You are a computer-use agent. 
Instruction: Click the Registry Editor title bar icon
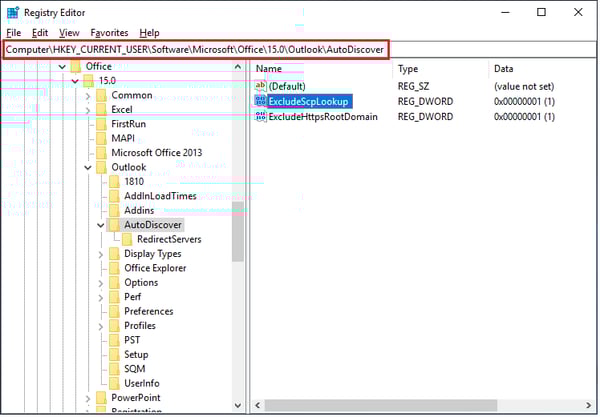pos(13,13)
